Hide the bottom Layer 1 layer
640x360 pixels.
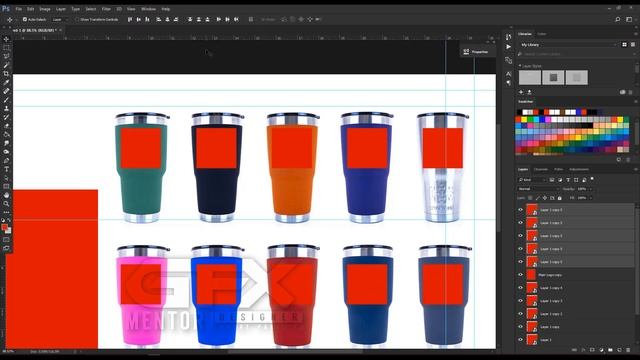click(520, 340)
